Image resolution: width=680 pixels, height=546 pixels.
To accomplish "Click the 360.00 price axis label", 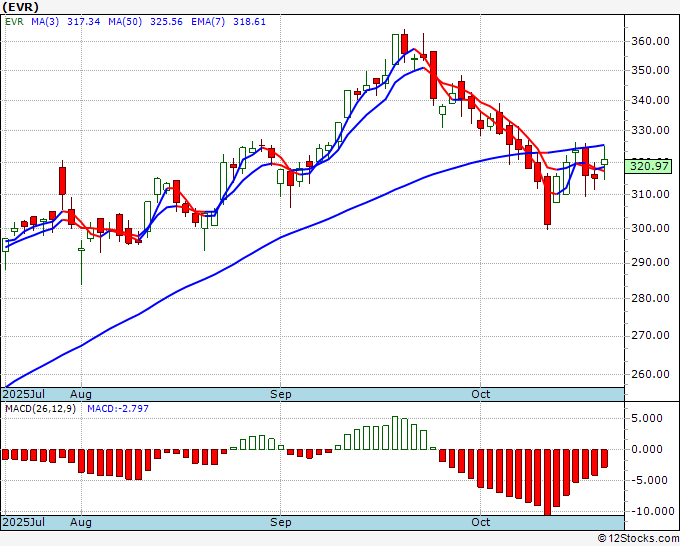I will tap(651, 42).
